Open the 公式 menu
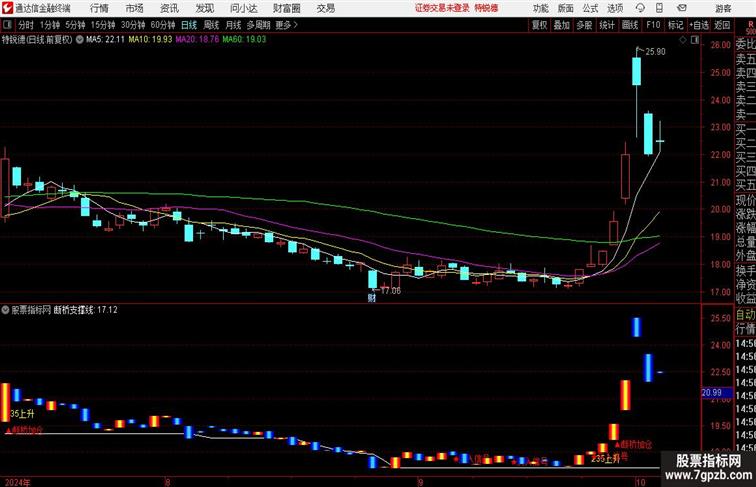The image size is (756, 487). 591,8
